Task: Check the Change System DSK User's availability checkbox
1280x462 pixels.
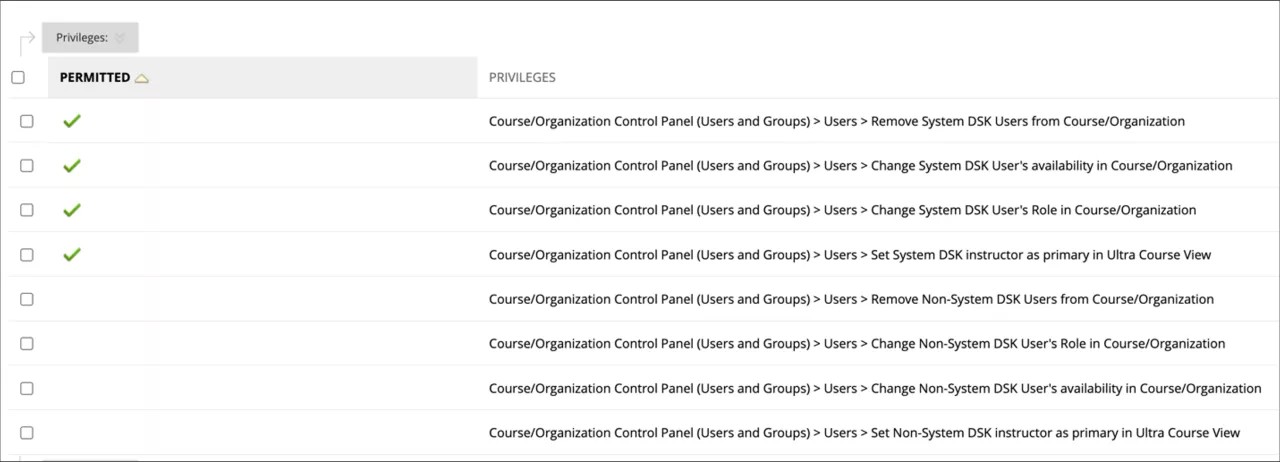Action: [27, 166]
